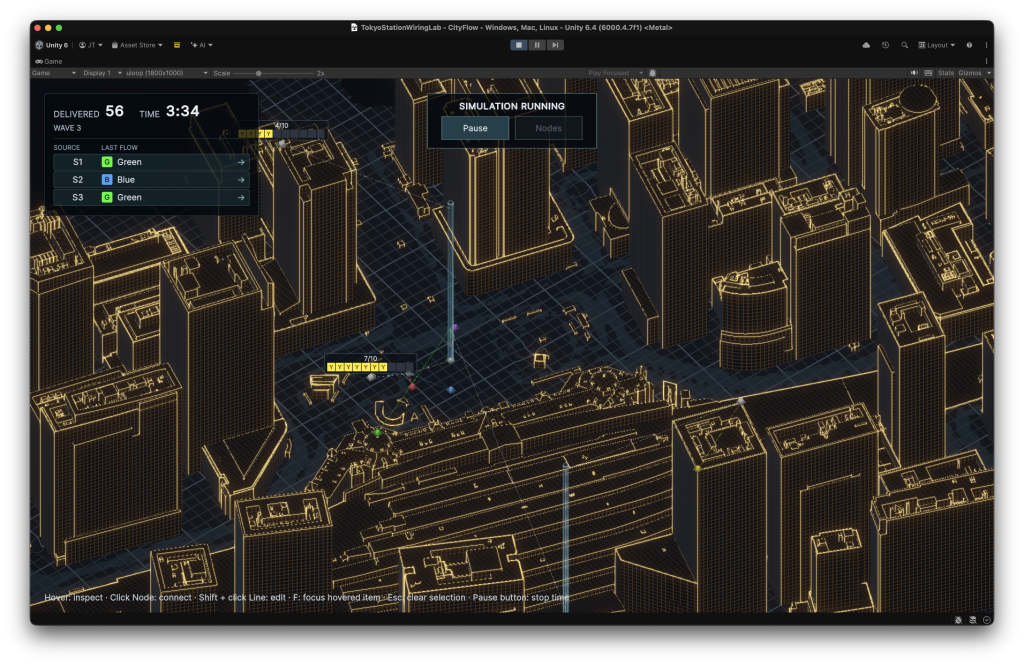Open the yellow package archive icon in toolbar
The width and height of the screenshot is (1024, 665).
(176, 45)
